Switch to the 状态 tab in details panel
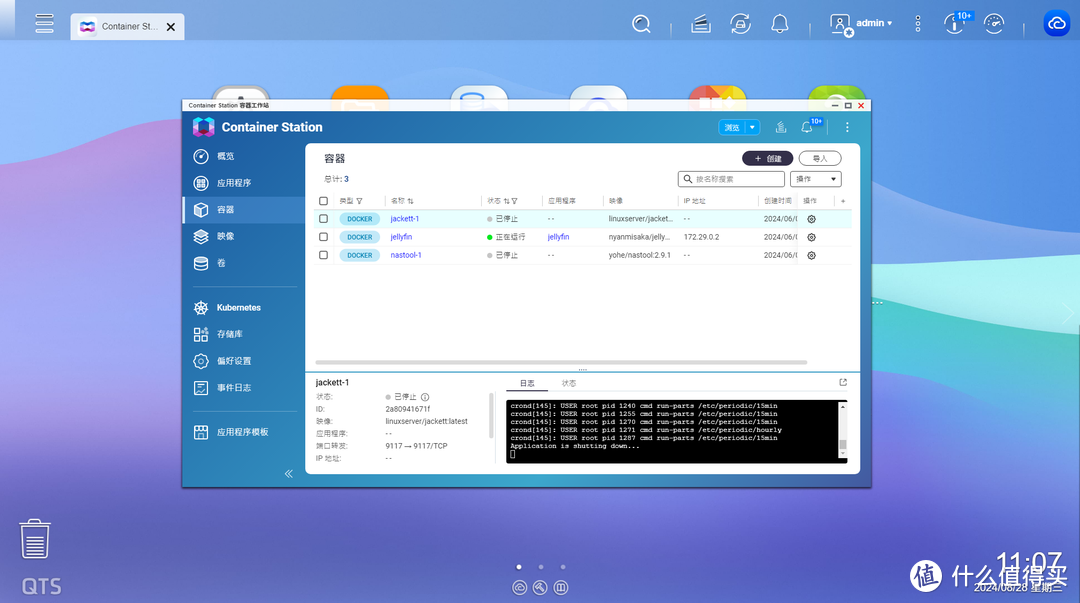The image size is (1080, 603). coord(568,383)
